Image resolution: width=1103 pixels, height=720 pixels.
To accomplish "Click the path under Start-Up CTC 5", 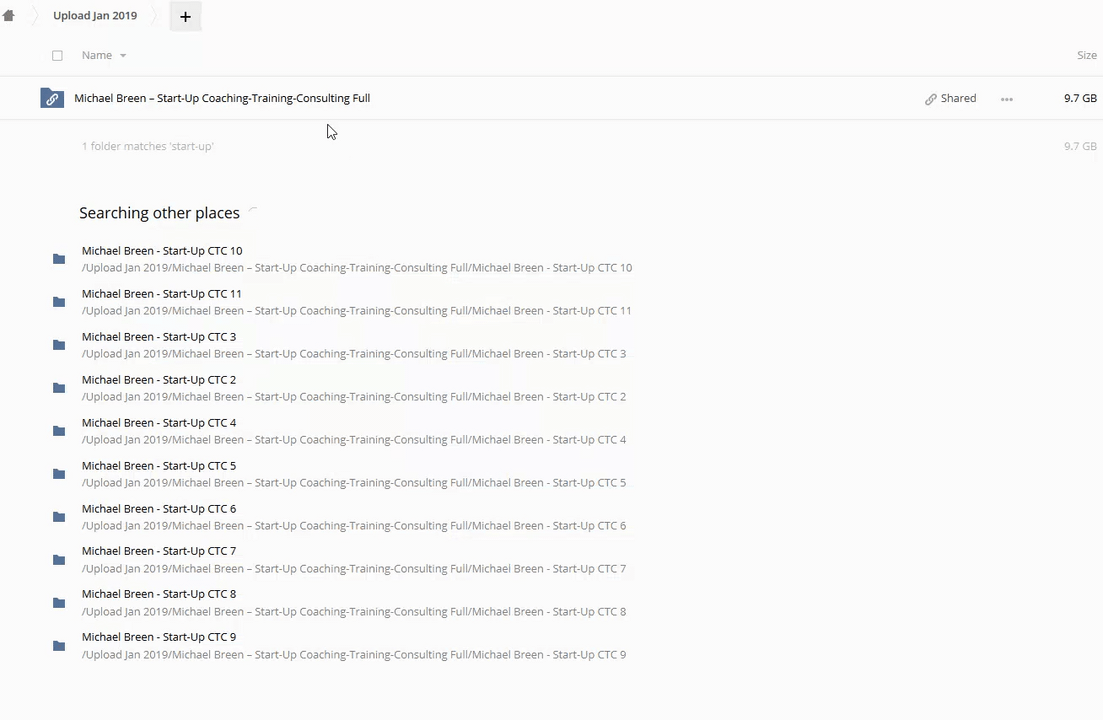I will pos(354,483).
